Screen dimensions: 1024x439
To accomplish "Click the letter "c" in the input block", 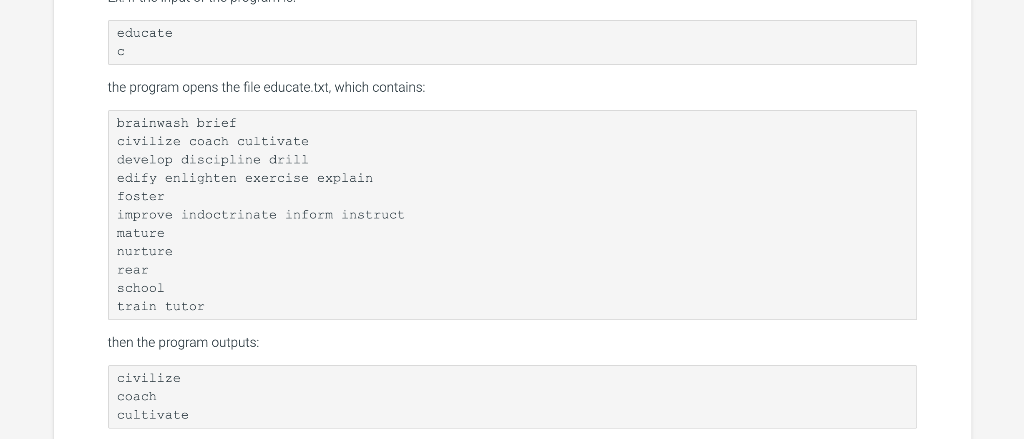I will (121, 51).
